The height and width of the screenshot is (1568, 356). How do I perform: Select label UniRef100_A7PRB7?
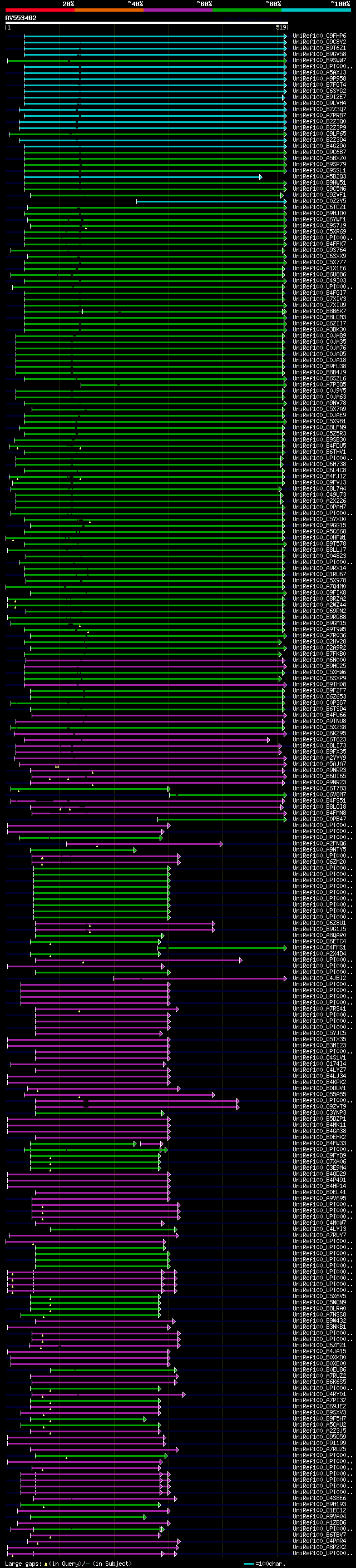pyautogui.click(x=319, y=115)
